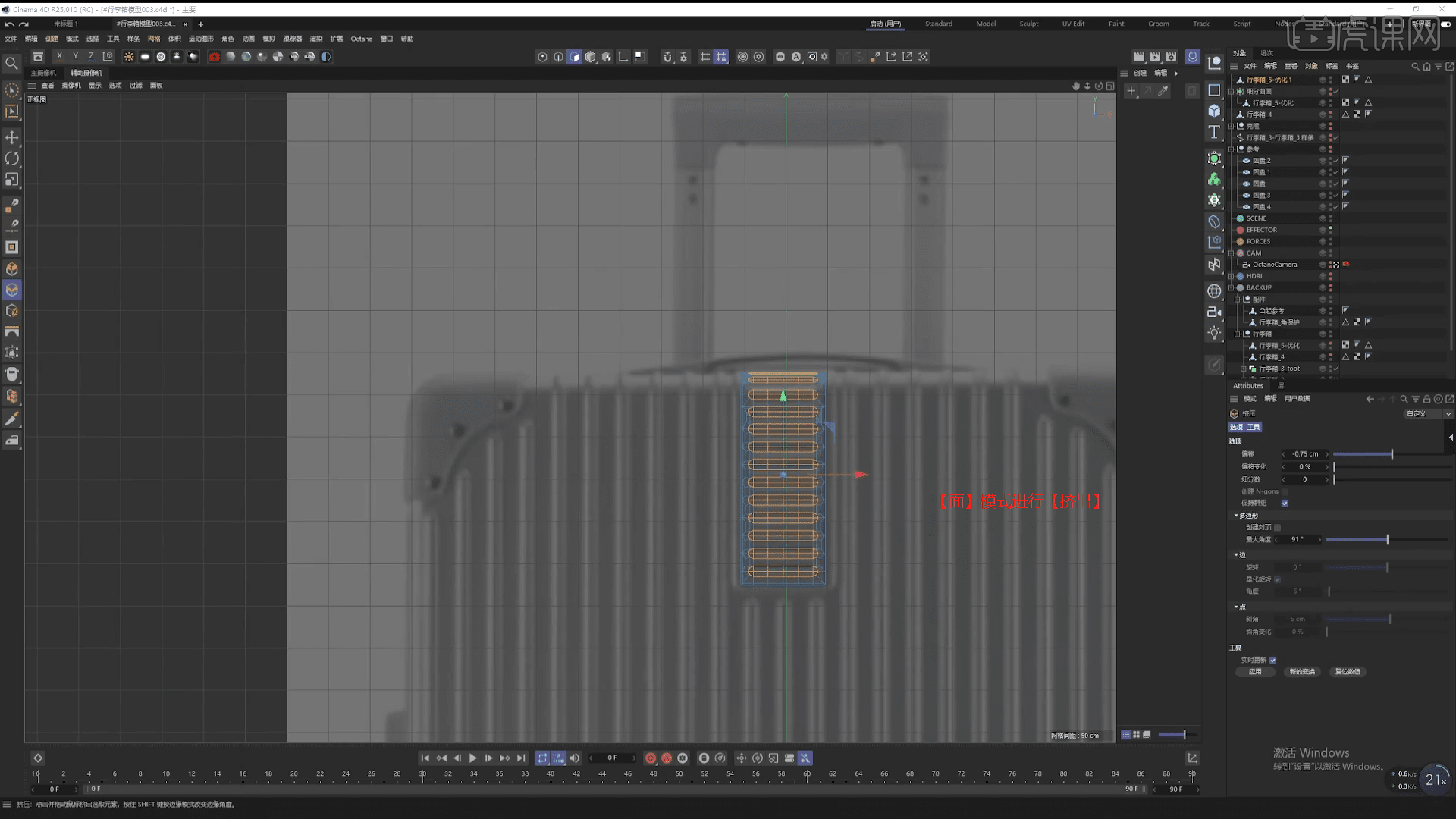
Task: Select the Rotate tool in left toolbar
Action: (12, 158)
